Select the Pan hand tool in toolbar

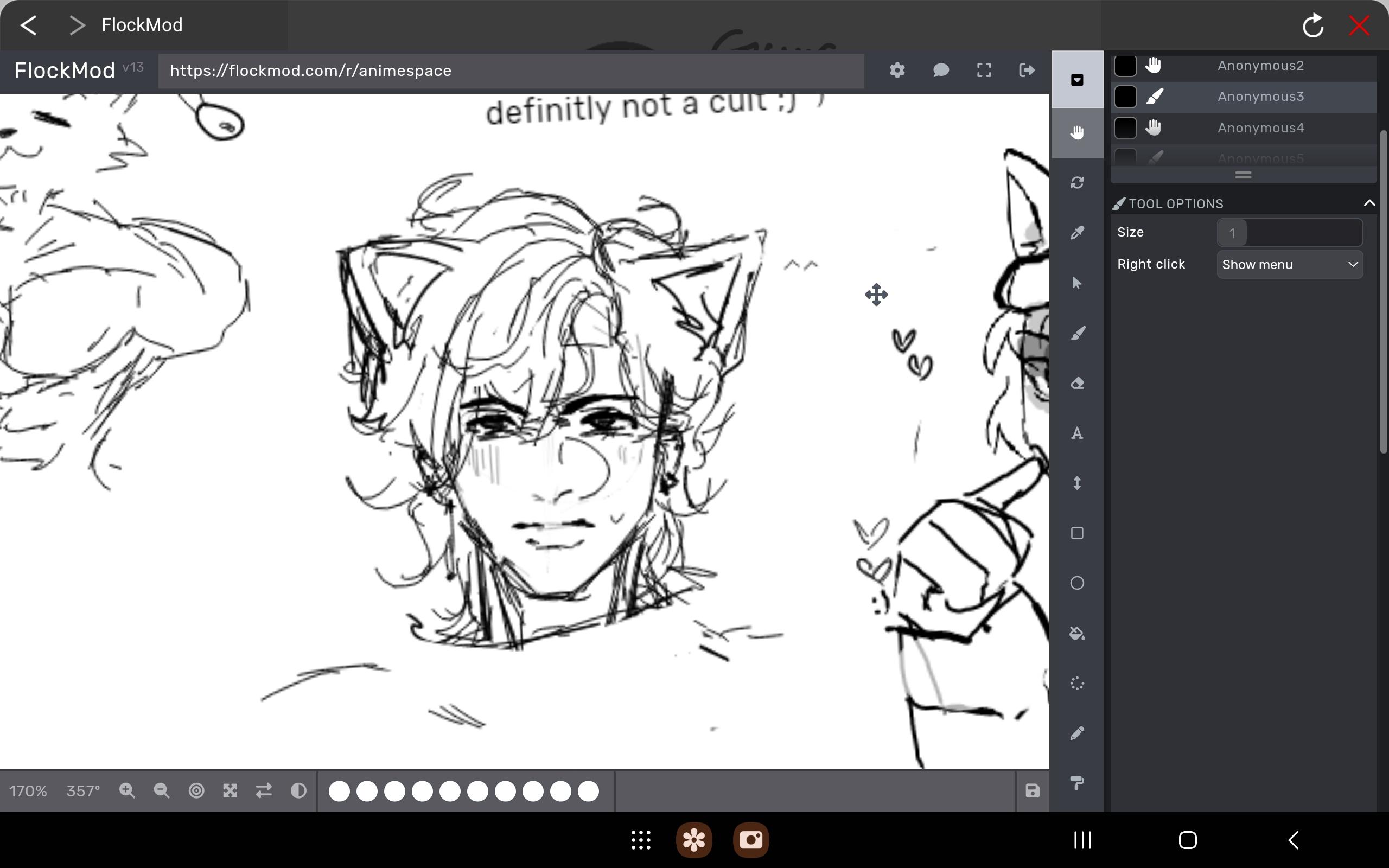[1077, 132]
